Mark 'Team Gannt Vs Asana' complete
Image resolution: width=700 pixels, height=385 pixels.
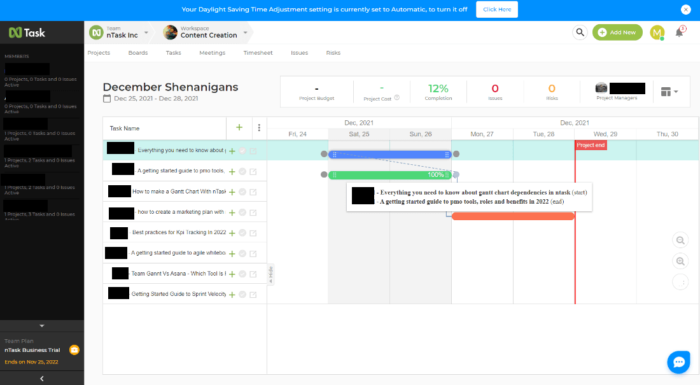[x=242, y=274]
